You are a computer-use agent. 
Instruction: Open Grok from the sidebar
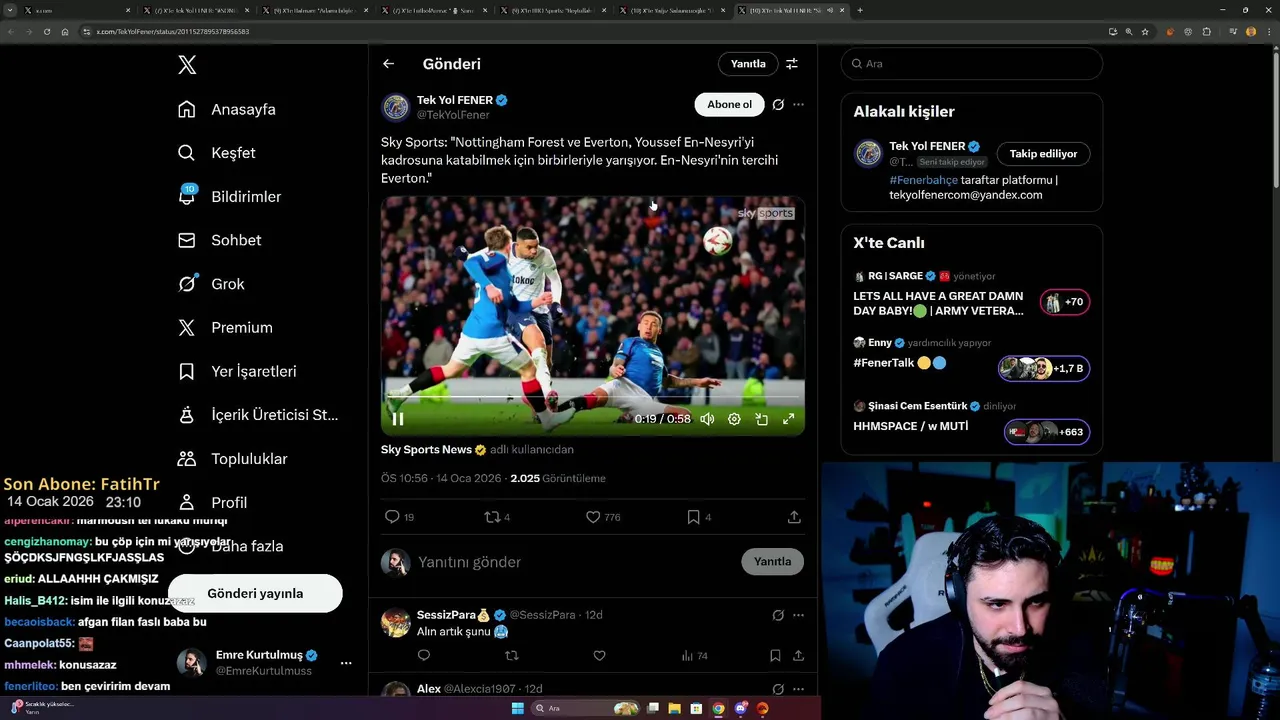point(211,284)
